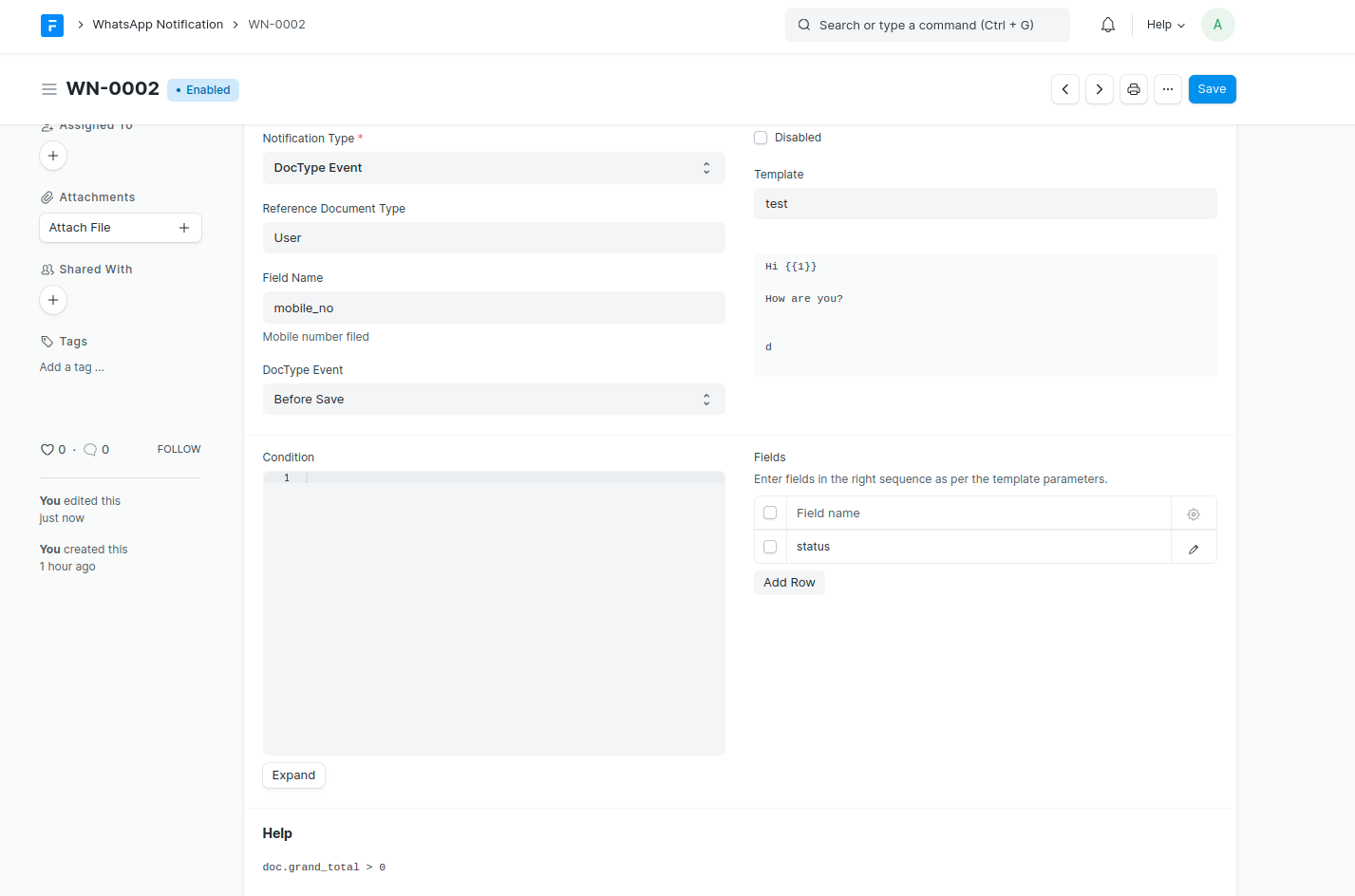This screenshot has height=896, width=1355.
Task: Edit the Field Name input
Action: 494,308
